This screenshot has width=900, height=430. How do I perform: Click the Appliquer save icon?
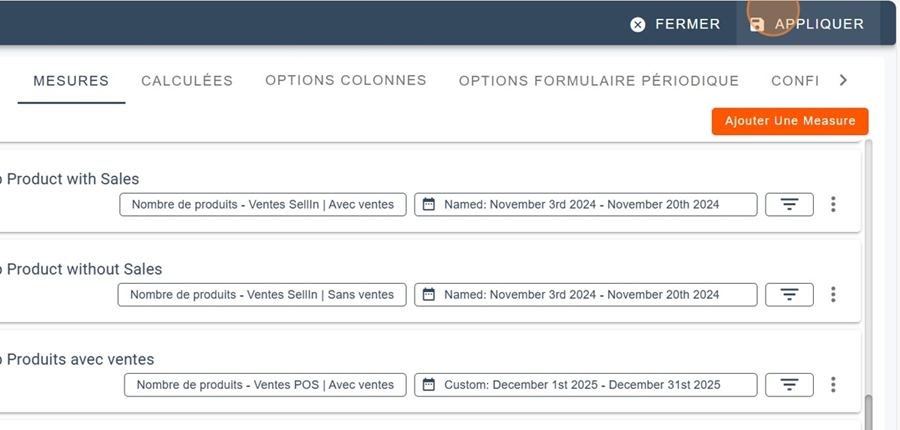(757, 24)
